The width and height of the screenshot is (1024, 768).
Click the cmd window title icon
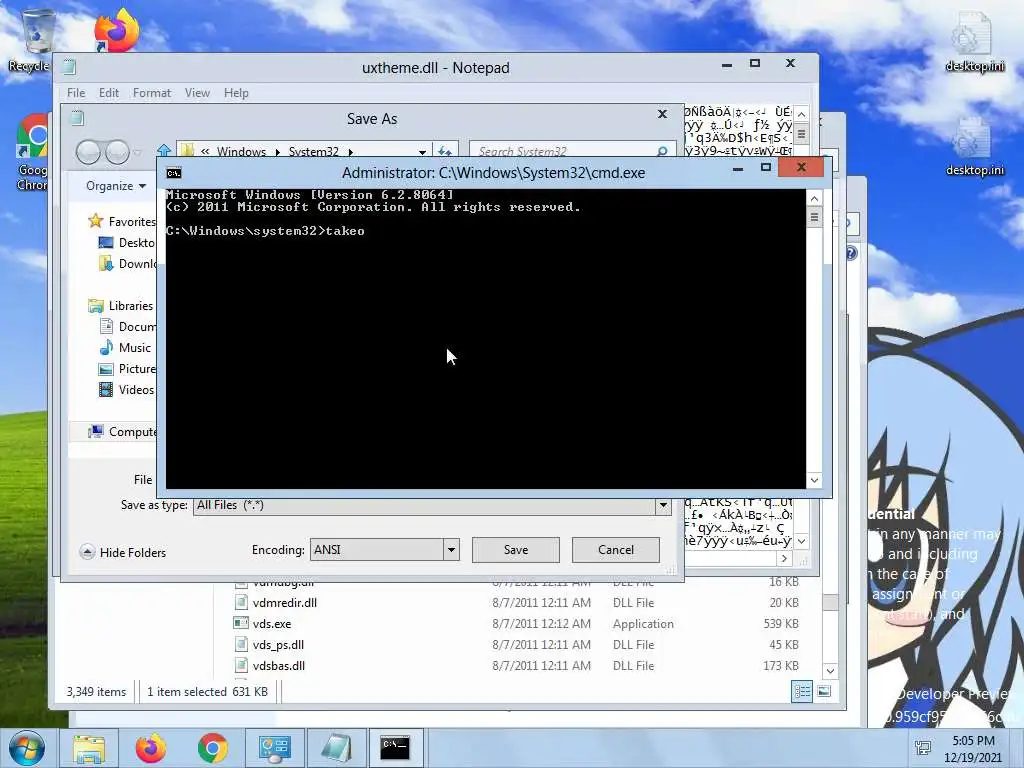[174, 173]
